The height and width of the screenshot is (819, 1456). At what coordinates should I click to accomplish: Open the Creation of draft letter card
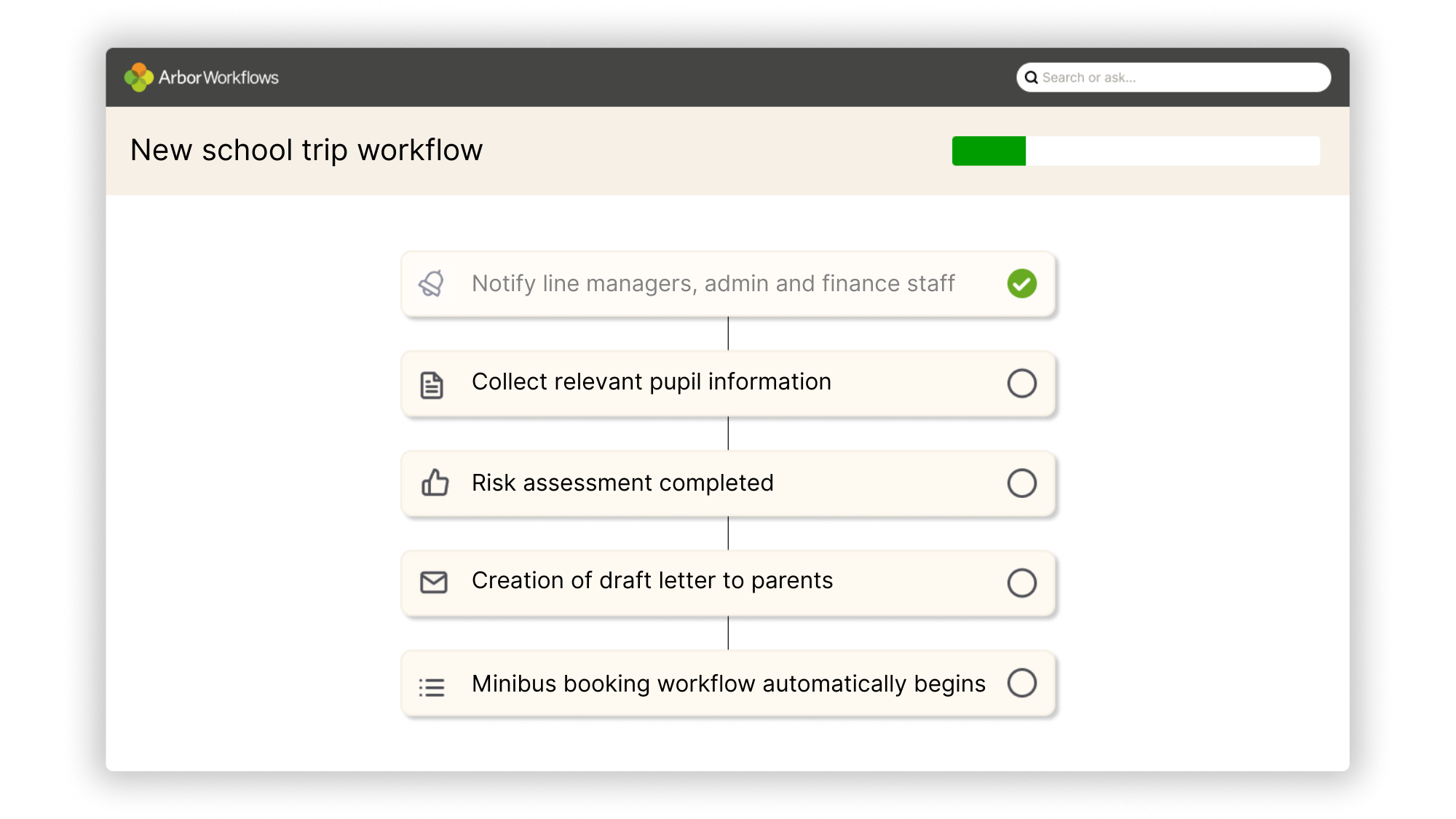click(652, 581)
